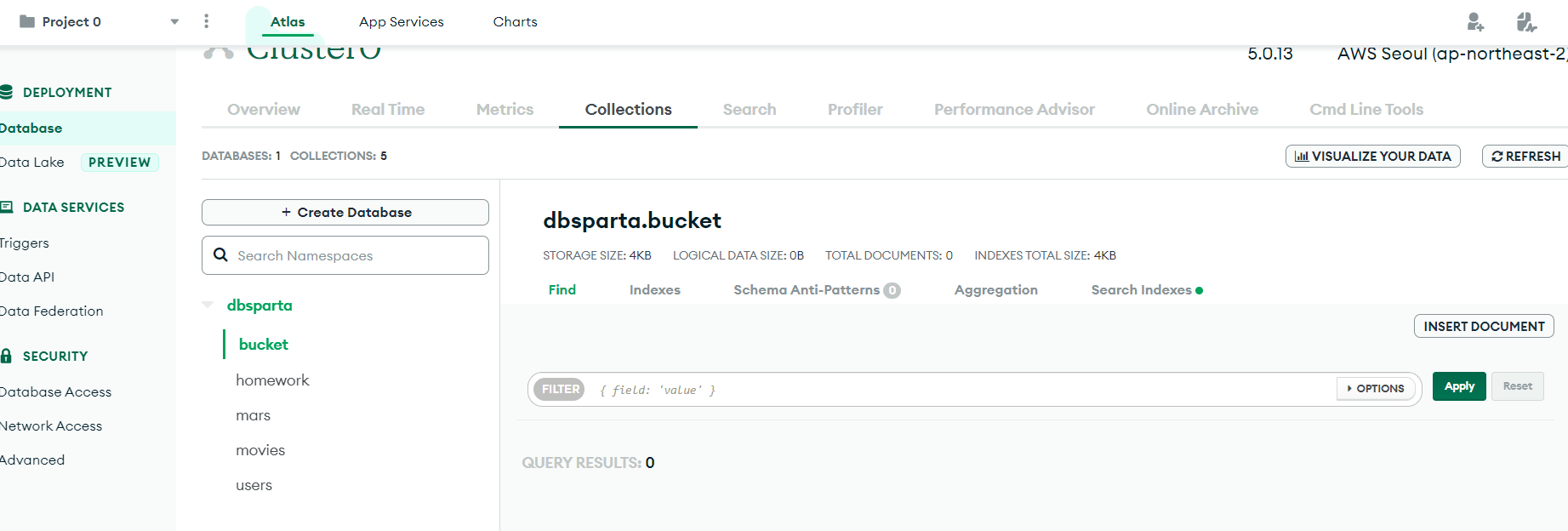This screenshot has width=1568, height=531.
Task: Switch to the Atlas tab
Action: [288, 22]
